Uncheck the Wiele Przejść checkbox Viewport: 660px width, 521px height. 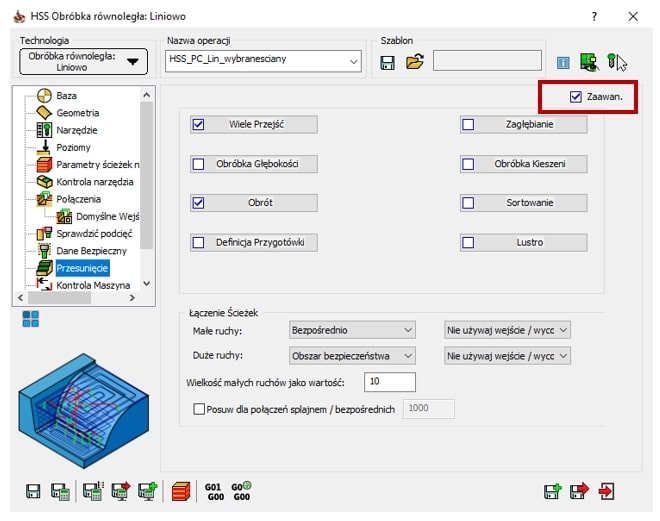pyautogui.click(x=198, y=125)
